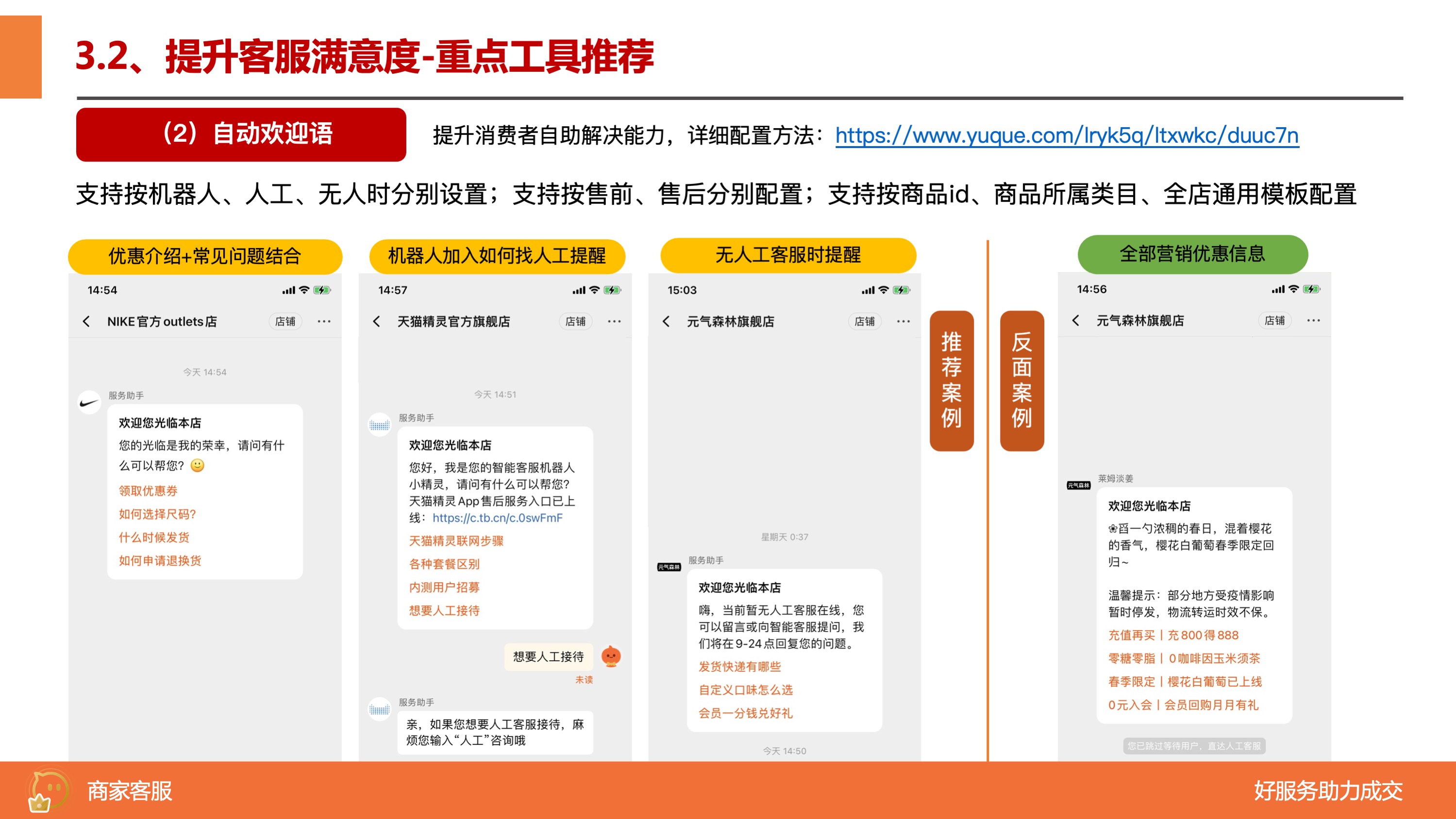Open the c.tb.cn after-sales link
Image resolution: width=1456 pixels, height=819 pixels.
pos(498,518)
